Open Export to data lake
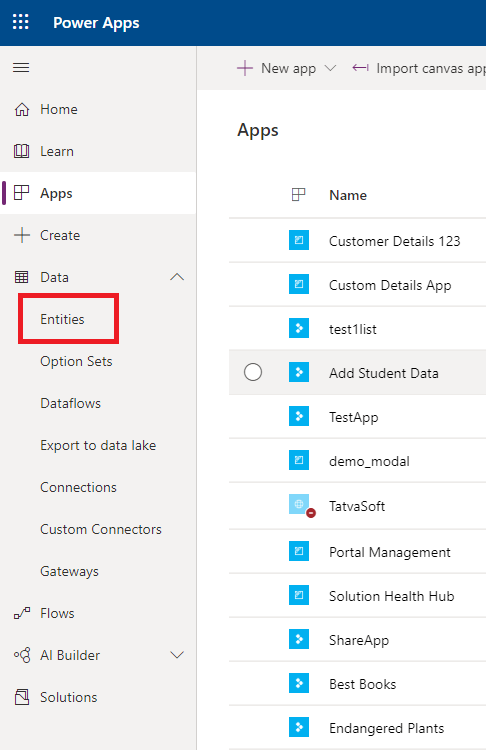Image resolution: width=486 pixels, height=750 pixels. coord(98,445)
